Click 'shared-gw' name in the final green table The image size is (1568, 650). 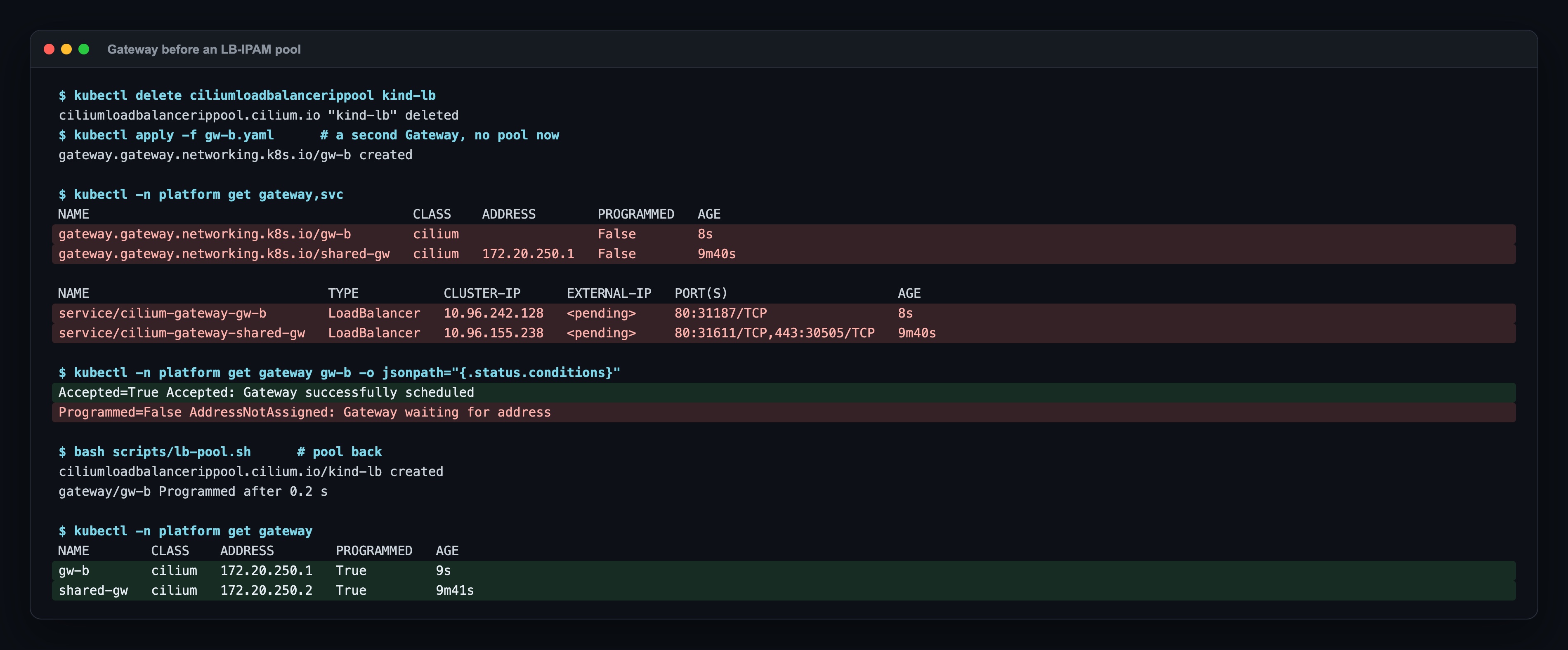coord(93,590)
